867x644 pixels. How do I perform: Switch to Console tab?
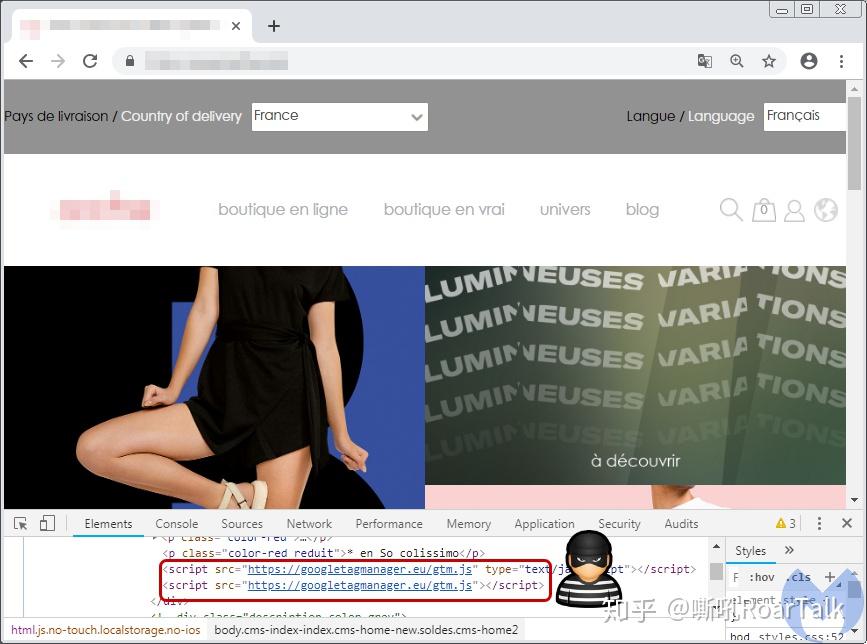point(176,523)
